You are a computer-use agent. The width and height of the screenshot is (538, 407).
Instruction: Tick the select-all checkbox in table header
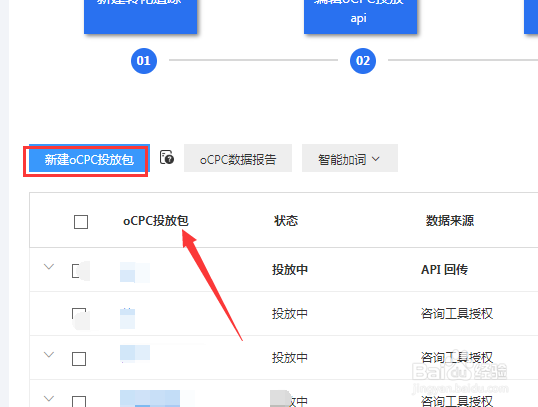point(81,222)
